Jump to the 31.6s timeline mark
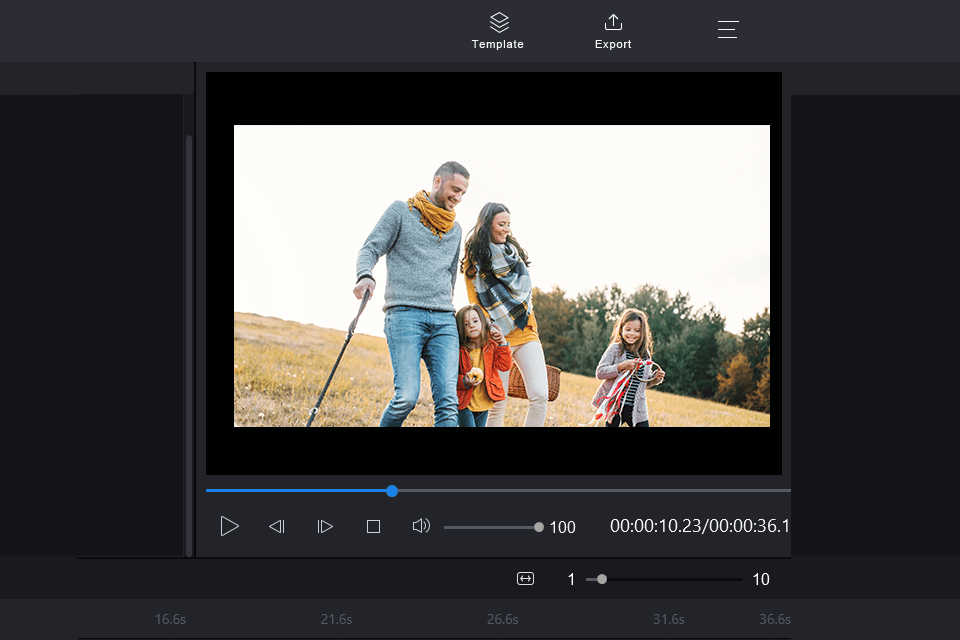The image size is (960, 640). coord(668,619)
